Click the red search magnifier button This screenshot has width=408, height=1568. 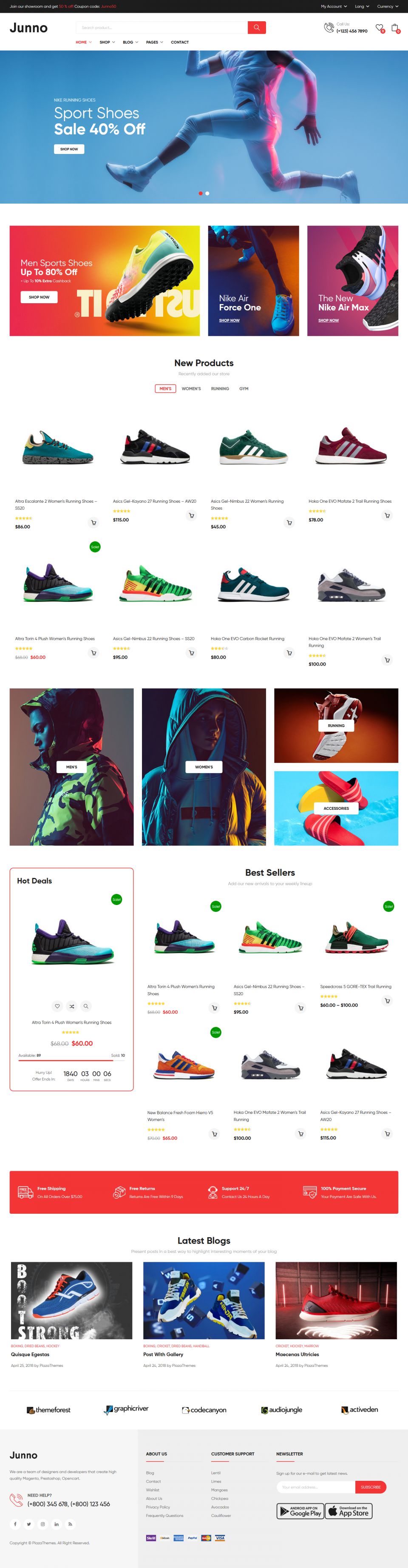point(257,27)
